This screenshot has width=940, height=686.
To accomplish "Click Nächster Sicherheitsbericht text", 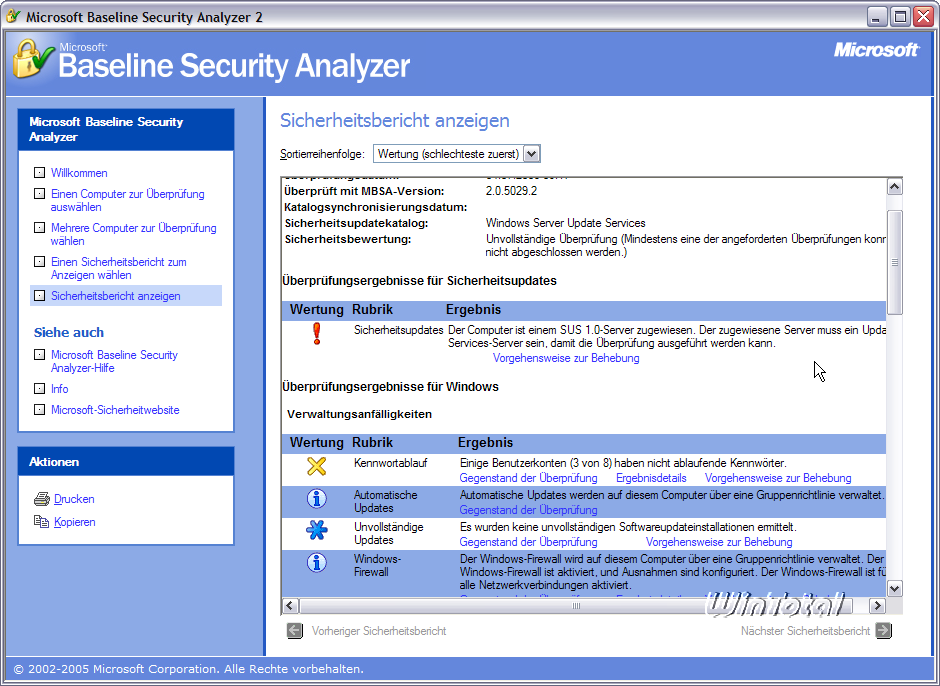I will click(x=805, y=631).
